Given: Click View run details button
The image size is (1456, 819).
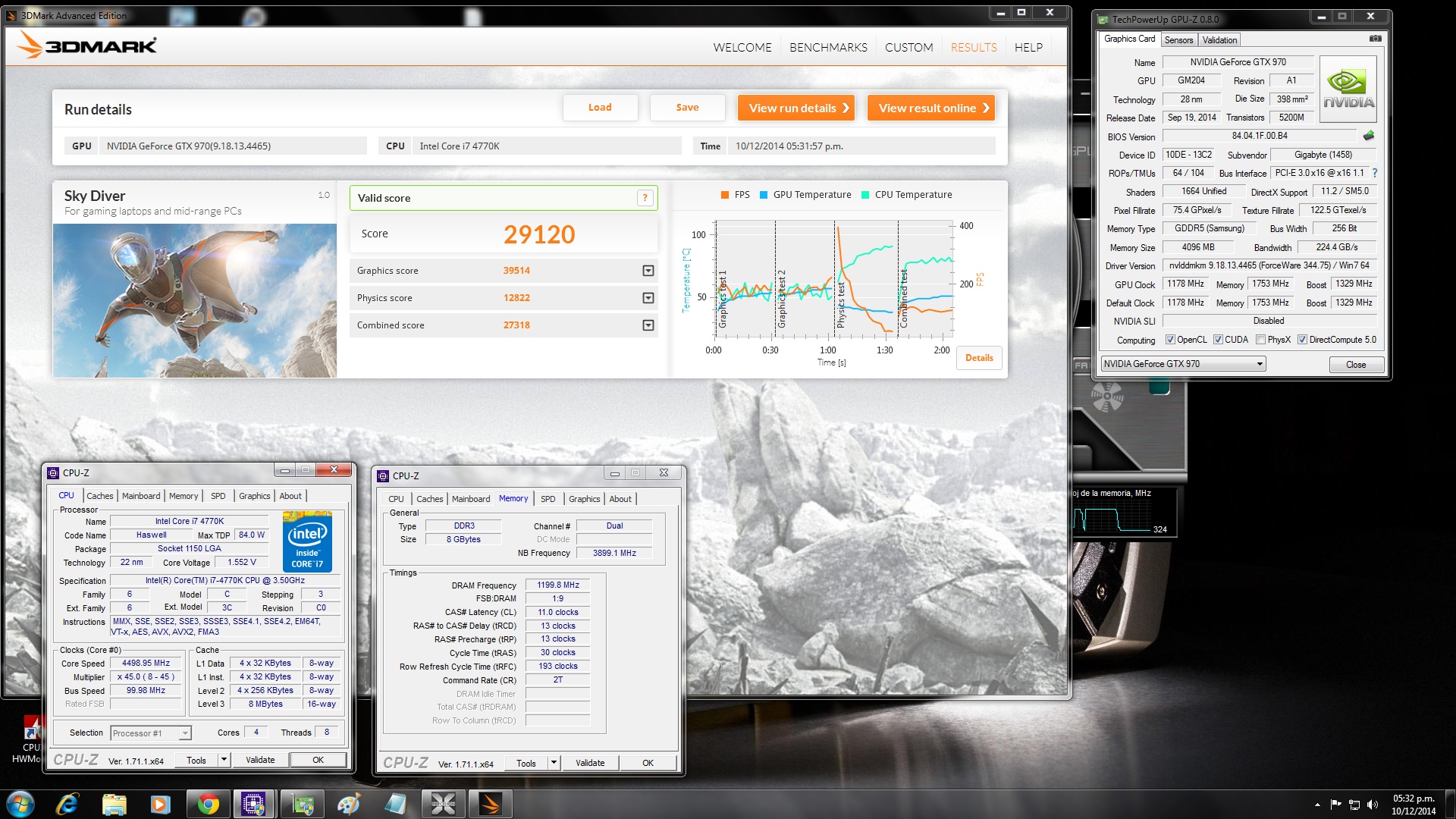Looking at the screenshot, I should click(796, 108).
